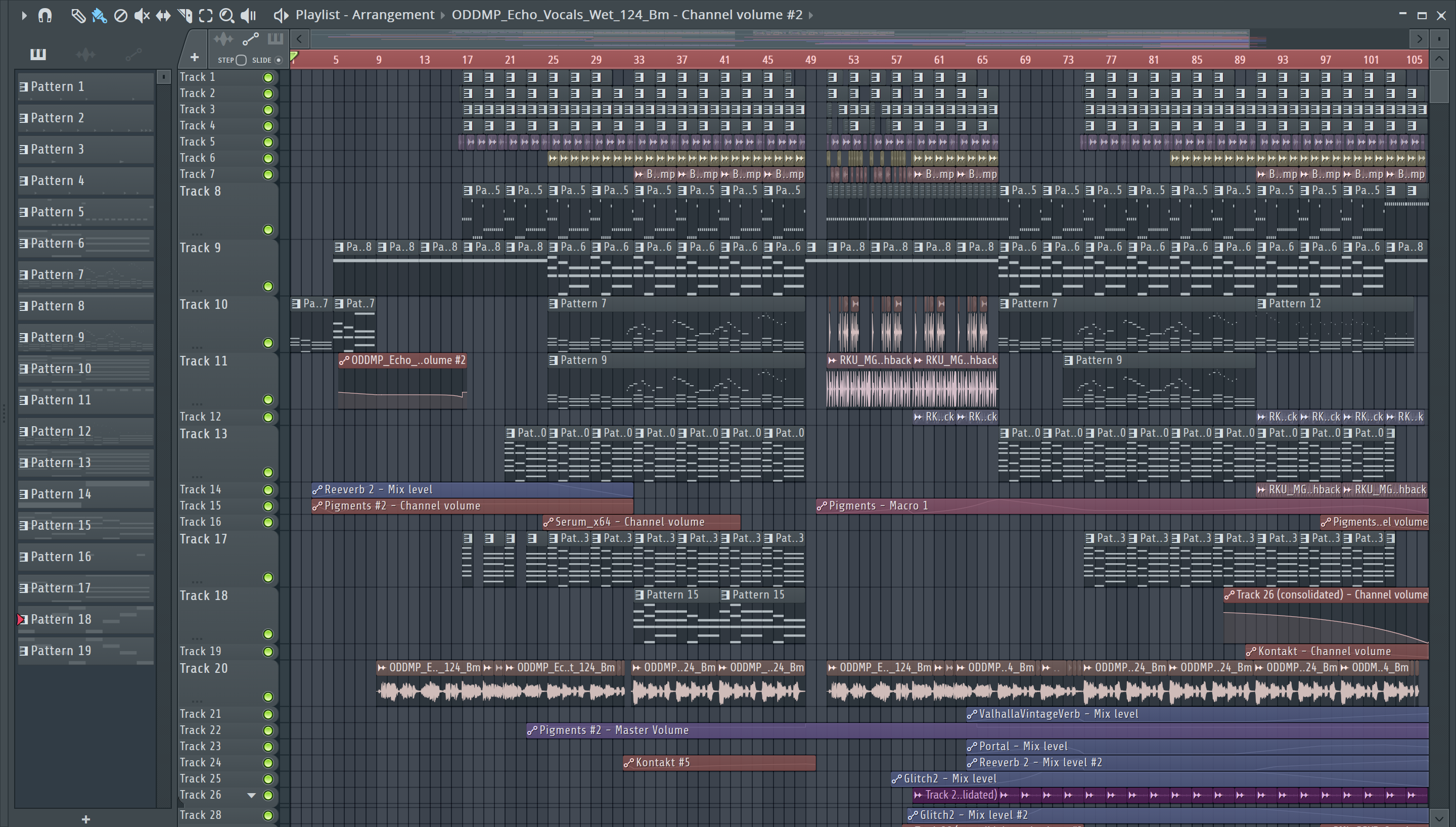Click the right arrow of the overview scrollbar
This screenshot has width=1456, height=827.
pyautogui.click(x=1419, y=38)
